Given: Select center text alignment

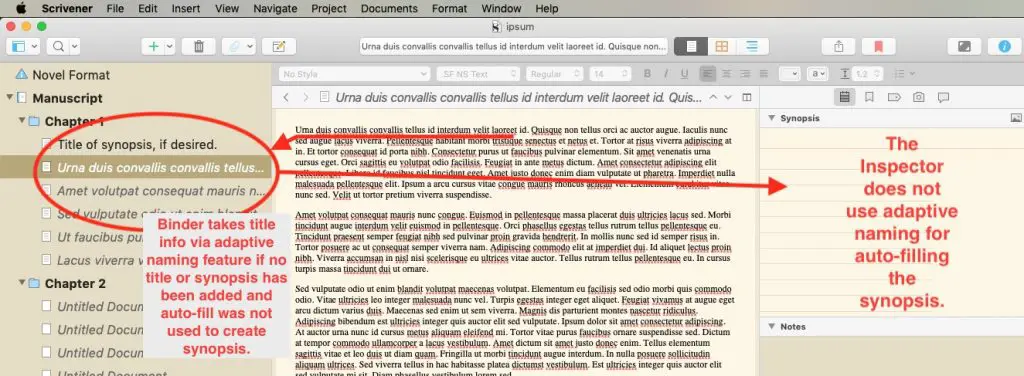Looking at the screenshot, I should pyautogui.click(x=726, y=74).
